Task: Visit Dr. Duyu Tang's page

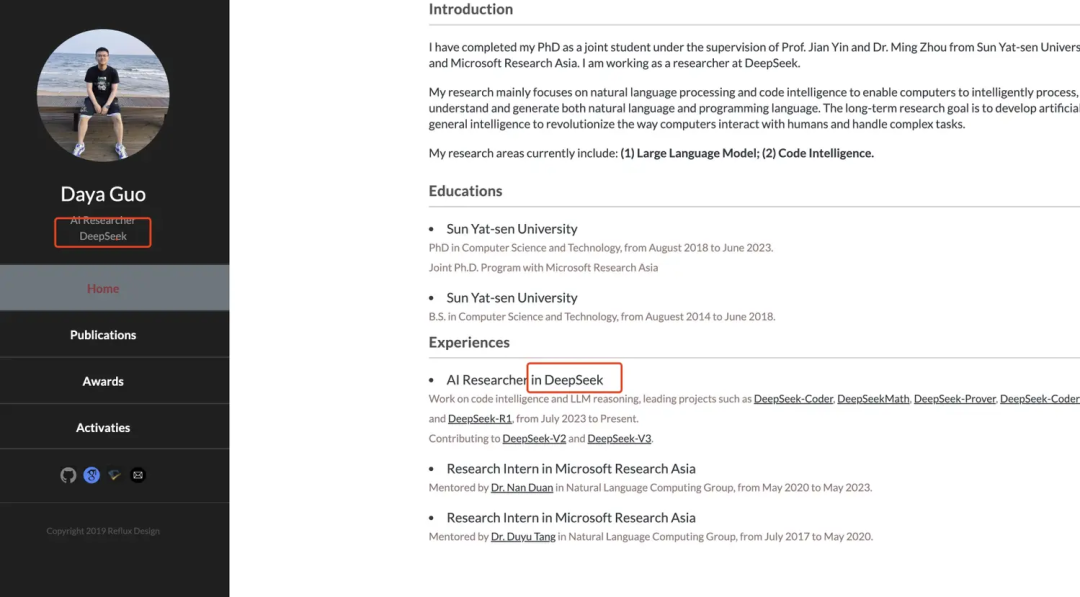Action: click(x=523, y=536)
